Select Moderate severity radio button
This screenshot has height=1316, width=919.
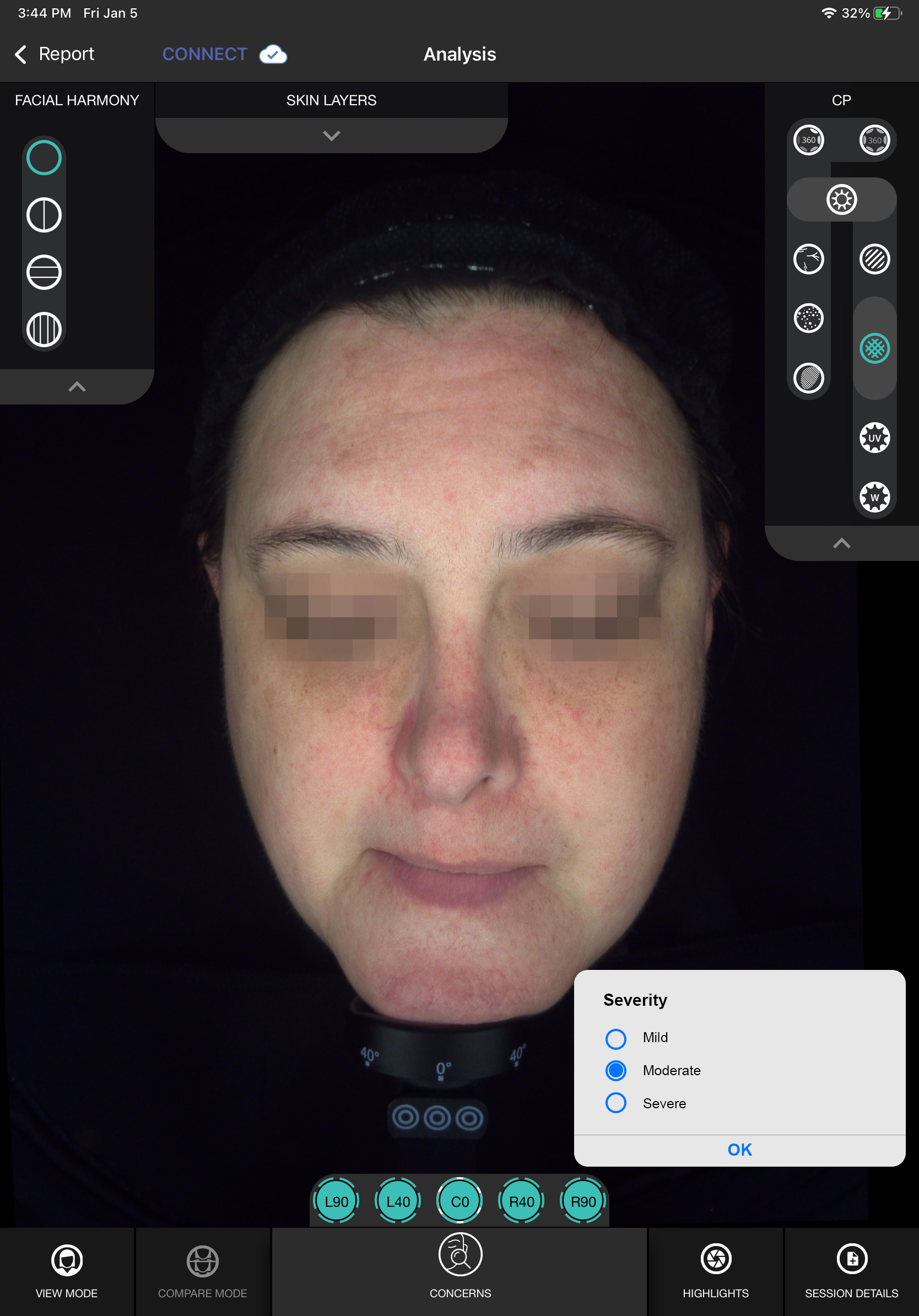(616, 1071)
